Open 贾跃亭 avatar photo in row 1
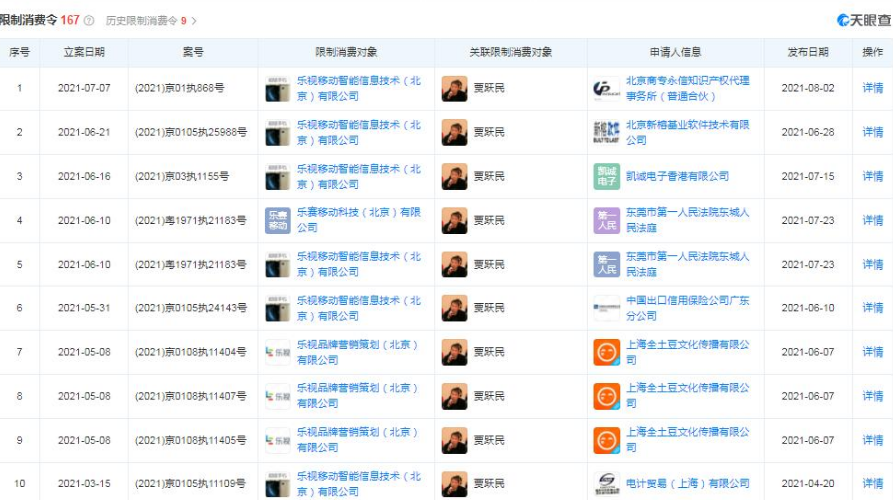This screenshot has height=500, width=893. coord(454,89)
